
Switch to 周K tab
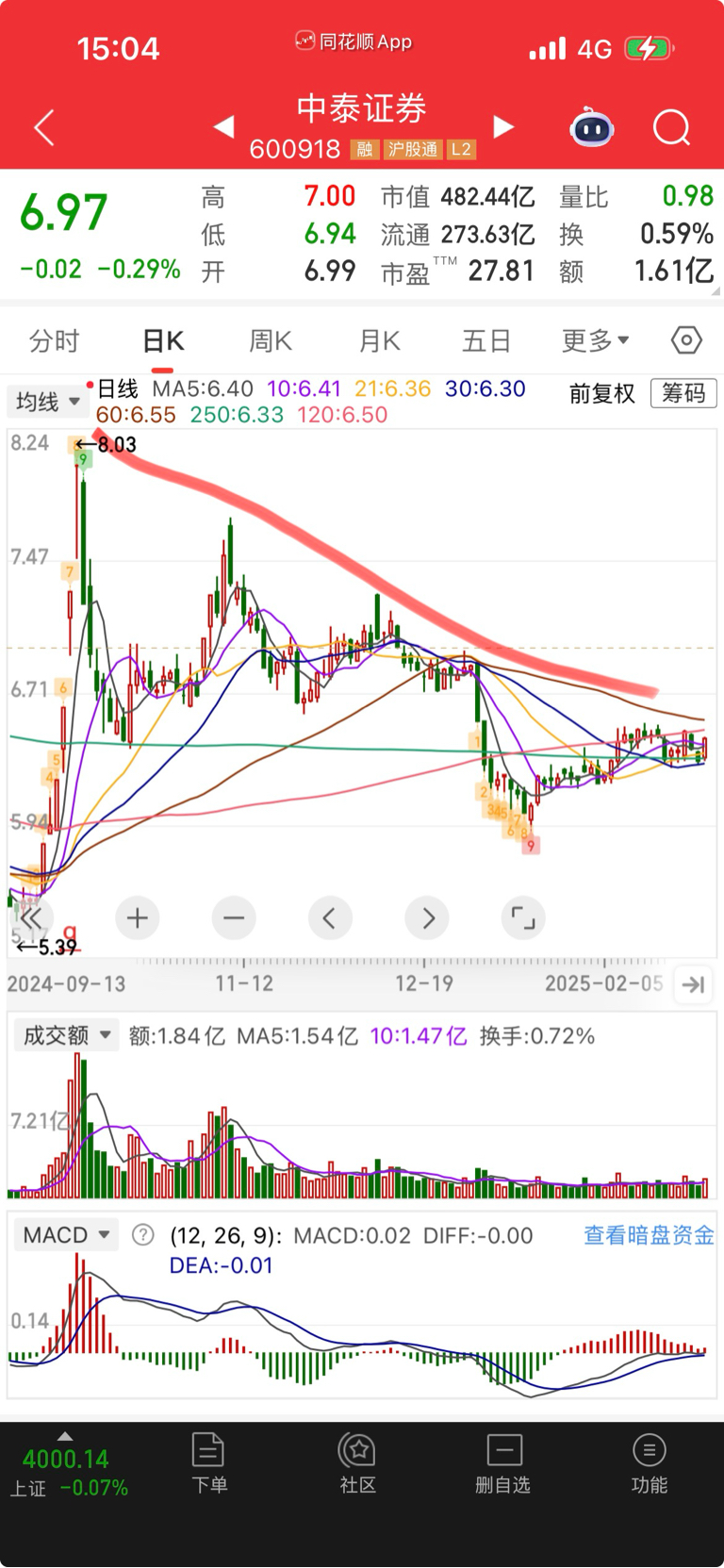[x=271, y=340]
